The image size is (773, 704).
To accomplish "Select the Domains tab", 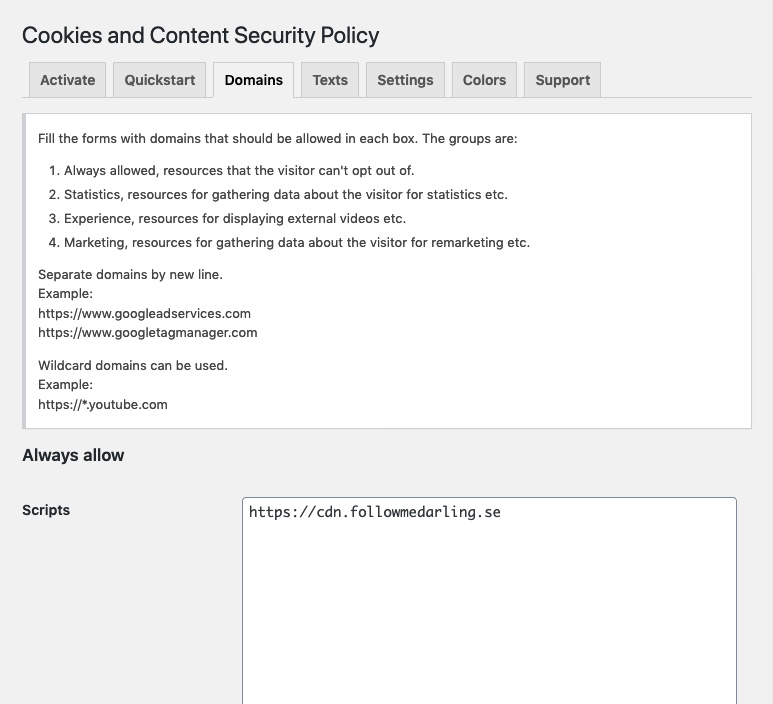I will pyautogui.click(x=253, y=80).
